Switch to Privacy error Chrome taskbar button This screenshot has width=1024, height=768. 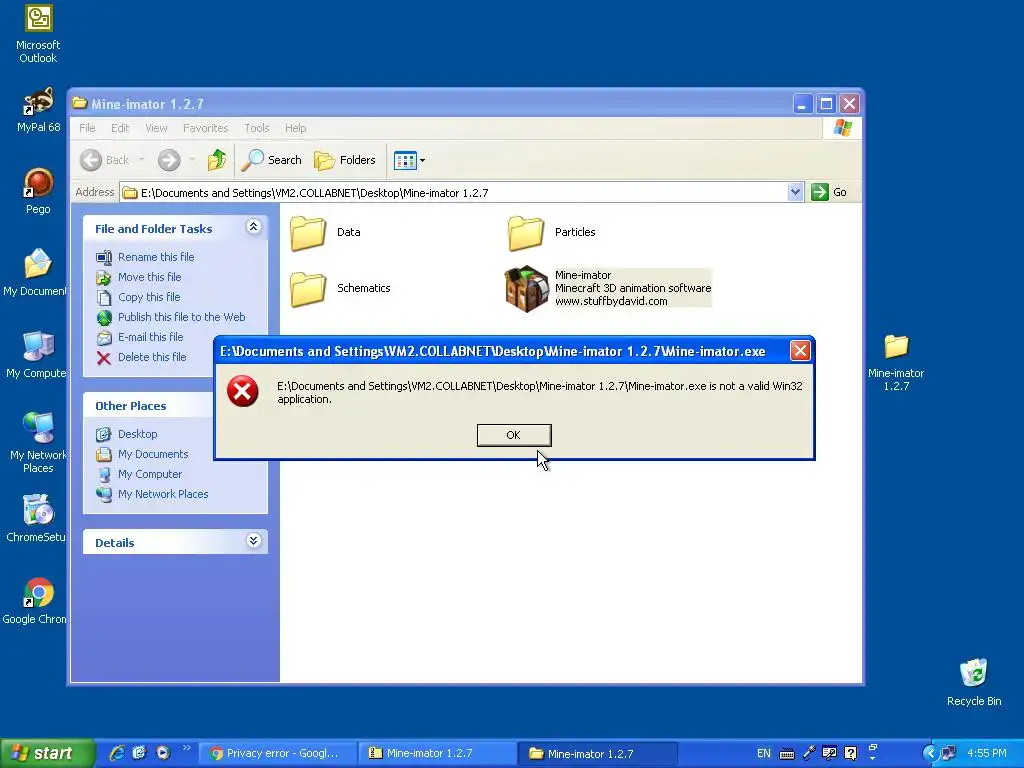[277, 753]
